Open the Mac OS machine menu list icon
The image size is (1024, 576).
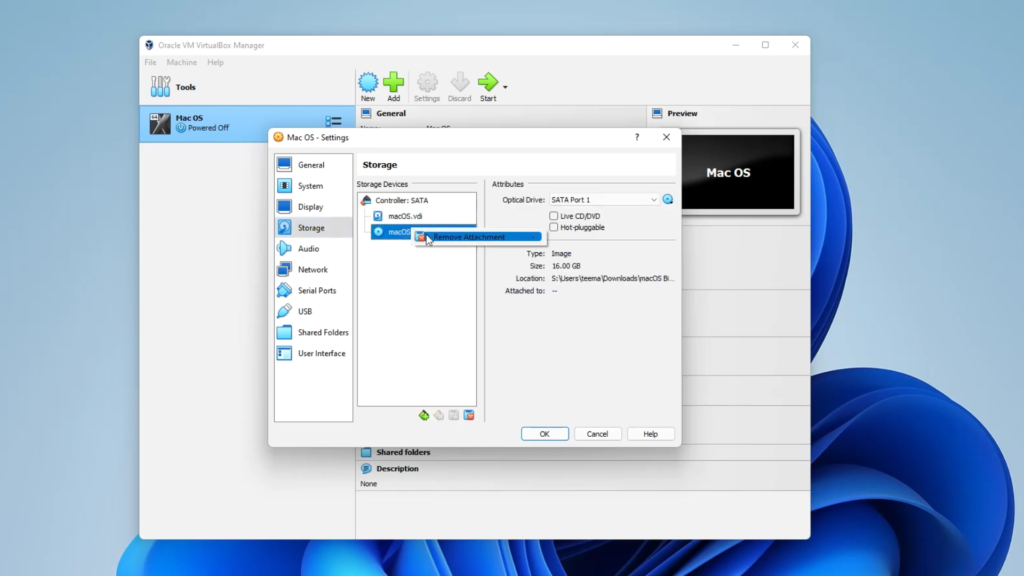(x=333, y=121)
